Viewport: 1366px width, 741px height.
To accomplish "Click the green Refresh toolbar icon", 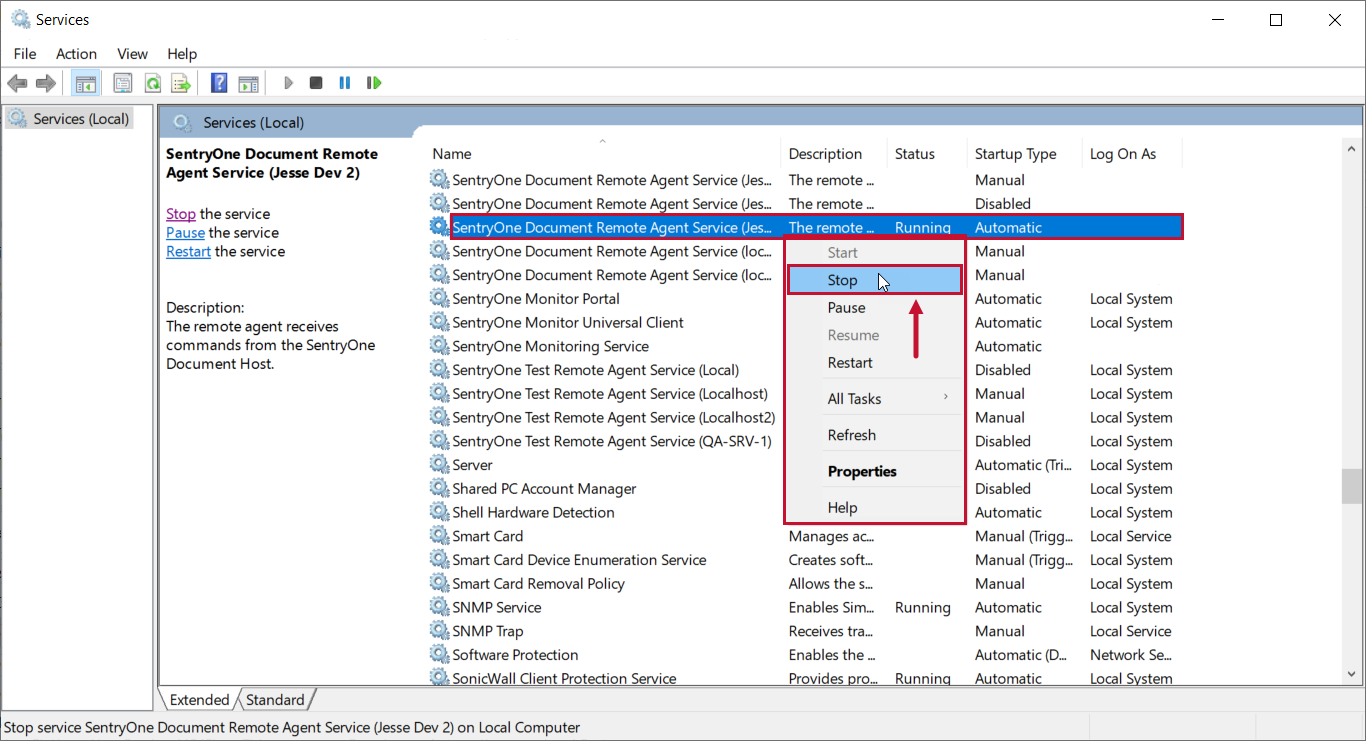I will (152, 83).
